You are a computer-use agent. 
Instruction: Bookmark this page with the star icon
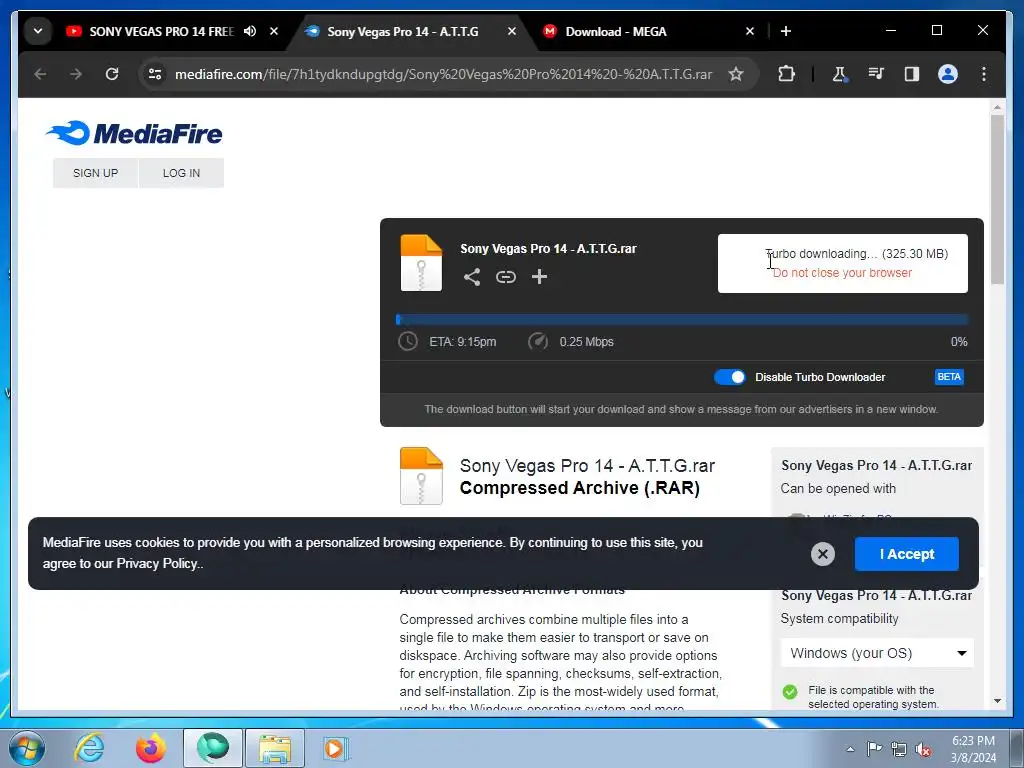pyautogui.click(x=736, y=74)
